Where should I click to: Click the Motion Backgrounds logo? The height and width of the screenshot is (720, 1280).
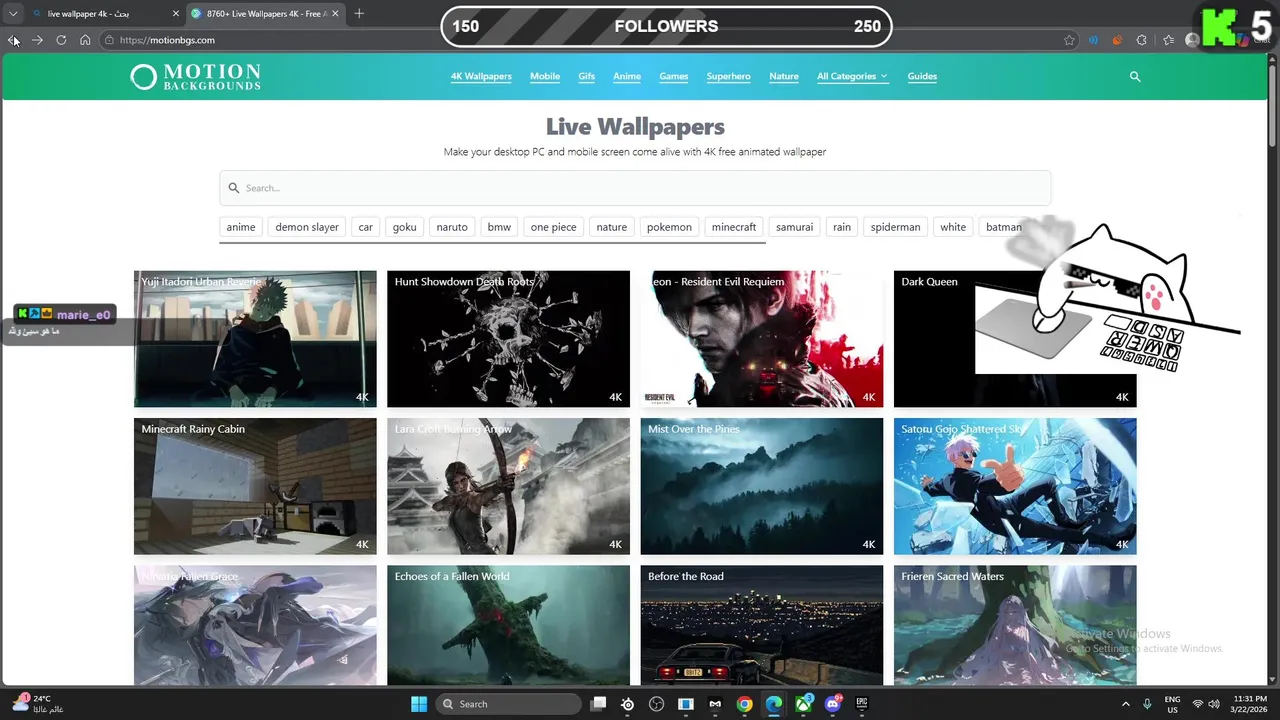click(x=196, y=77)
